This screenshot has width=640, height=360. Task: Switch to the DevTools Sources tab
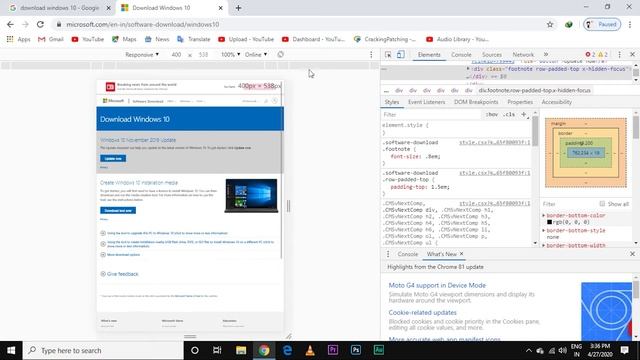(492, 55)
